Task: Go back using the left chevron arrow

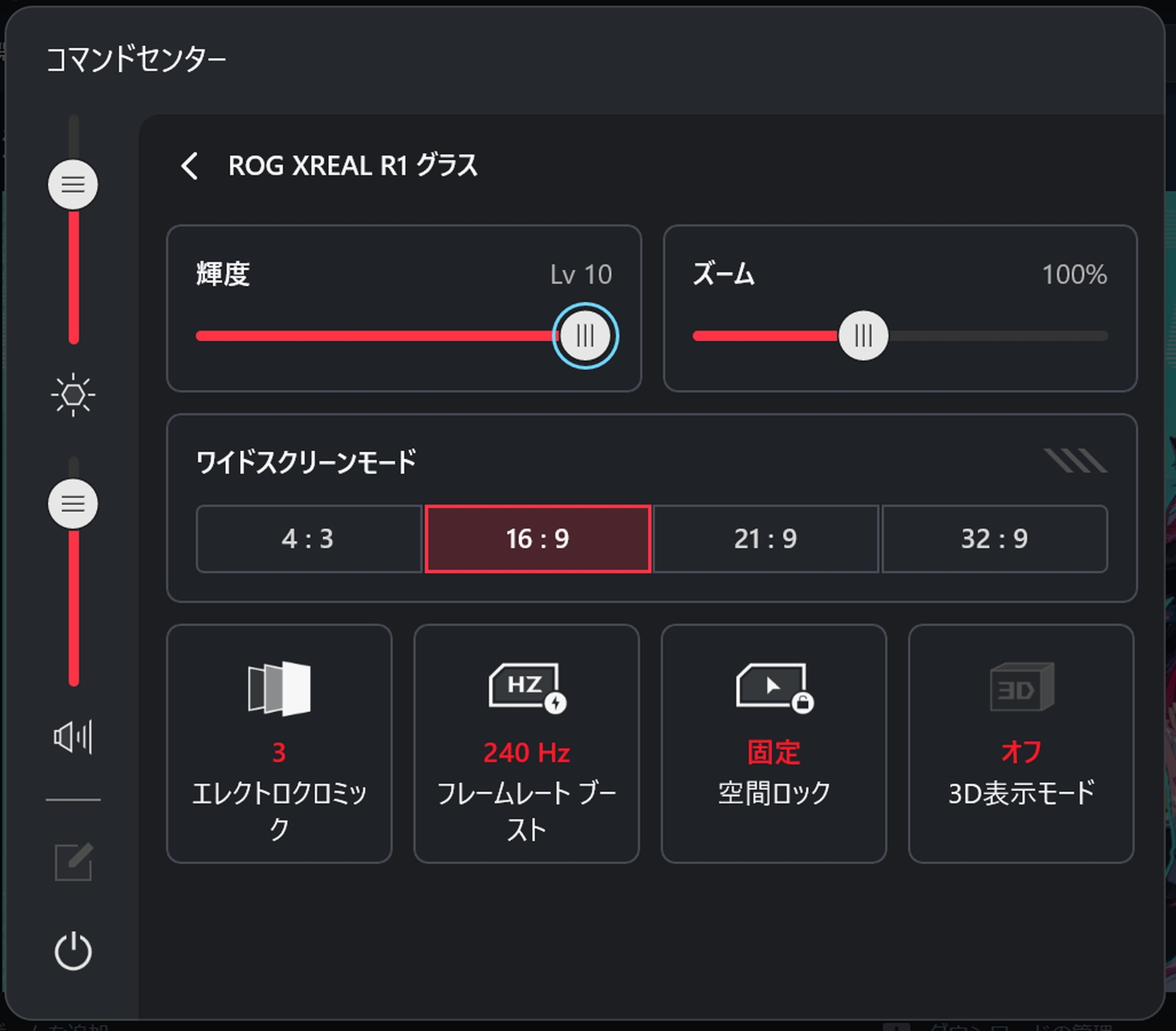Action: [x=190, y=166]
